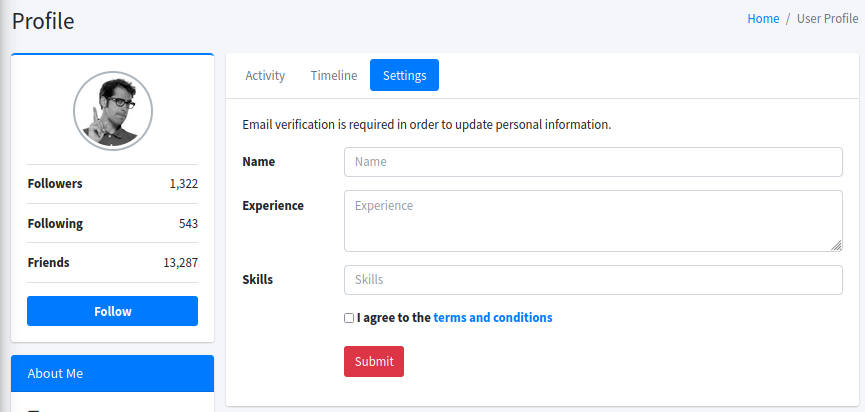
Task: Focus the Name input field
Action: point(593,162)
